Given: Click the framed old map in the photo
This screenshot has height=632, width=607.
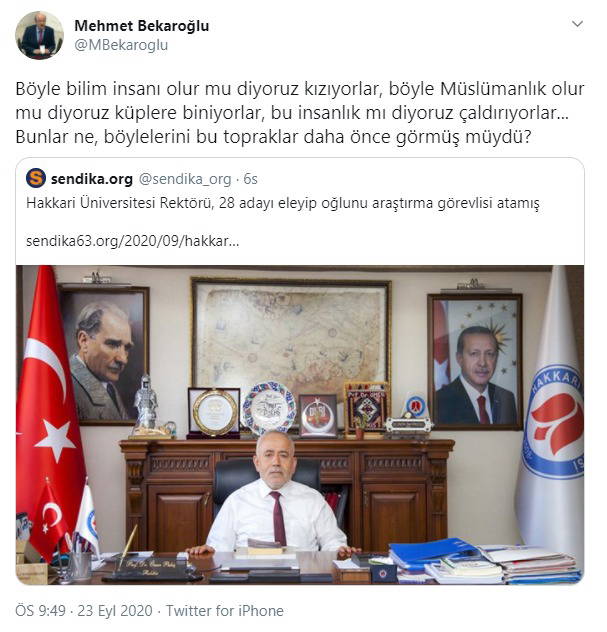Looking at the screenshot, I should (x=291, y=336).
